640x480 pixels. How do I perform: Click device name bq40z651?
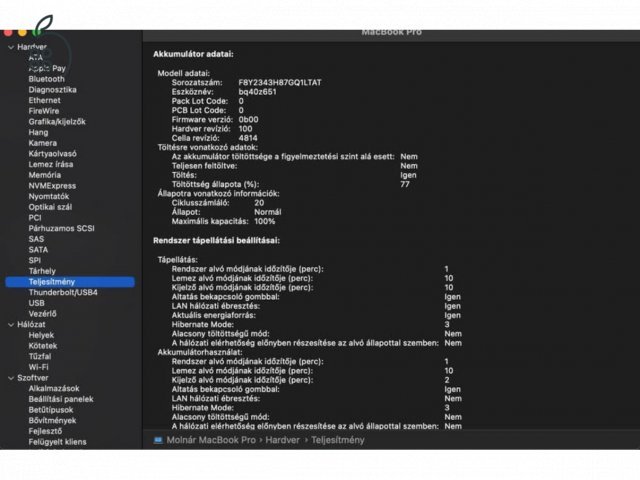[258, 92]
